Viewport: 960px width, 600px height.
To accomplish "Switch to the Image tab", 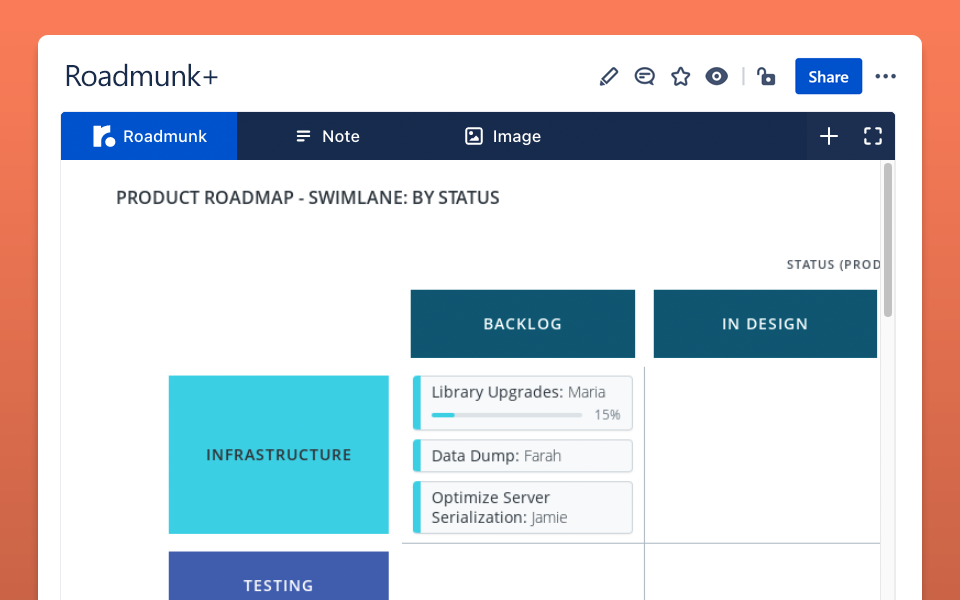I will point(503,136).
